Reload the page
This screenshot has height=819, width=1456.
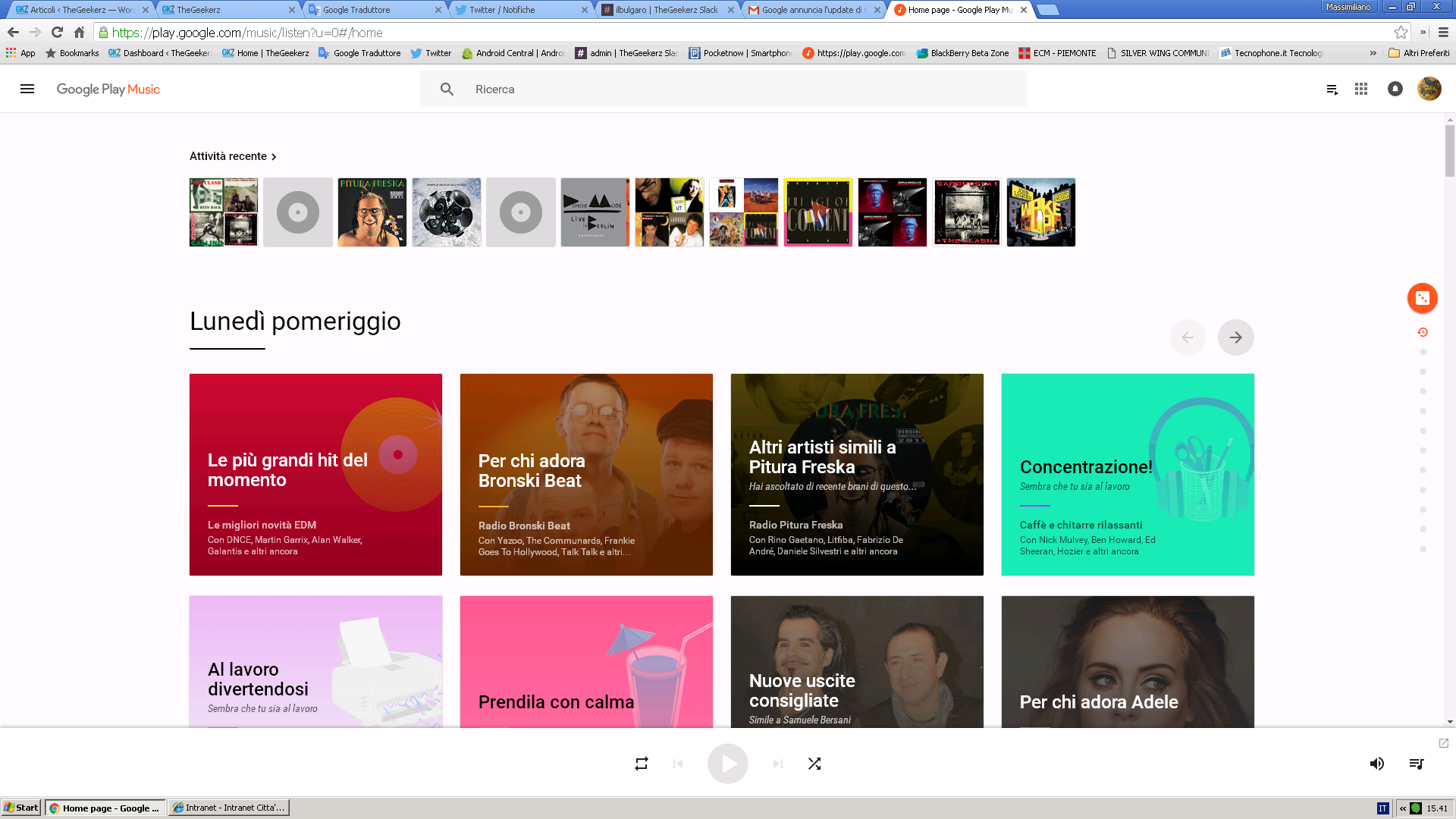click(x=57, y=33)
